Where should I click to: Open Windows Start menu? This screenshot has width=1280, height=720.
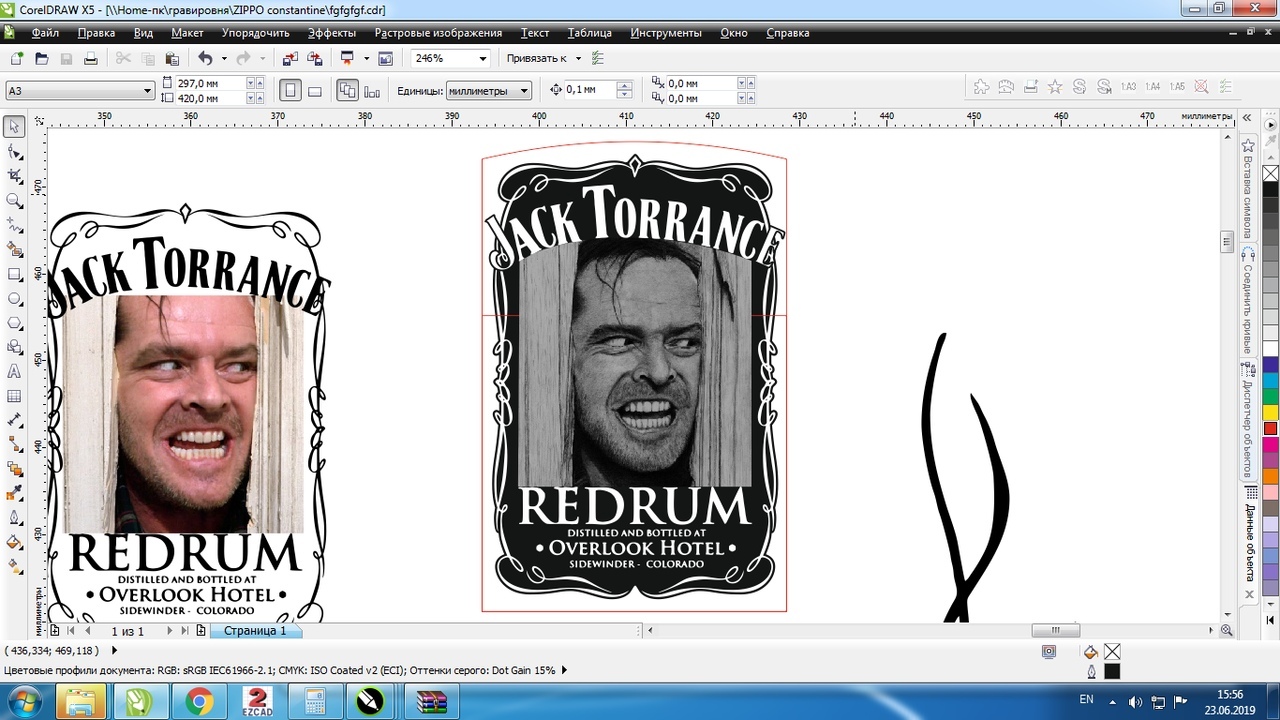(23, 701)
